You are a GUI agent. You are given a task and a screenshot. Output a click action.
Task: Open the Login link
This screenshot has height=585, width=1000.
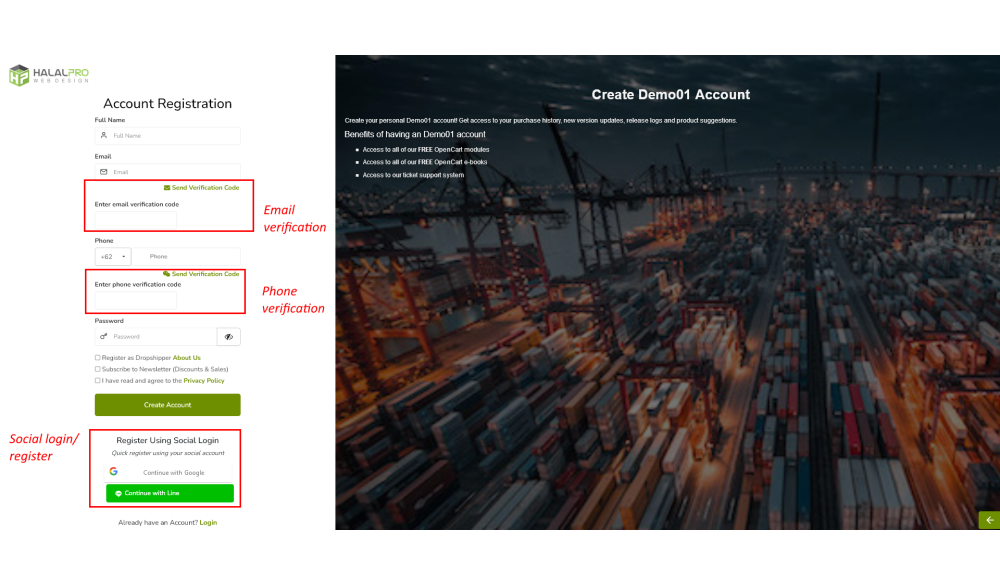209,522
